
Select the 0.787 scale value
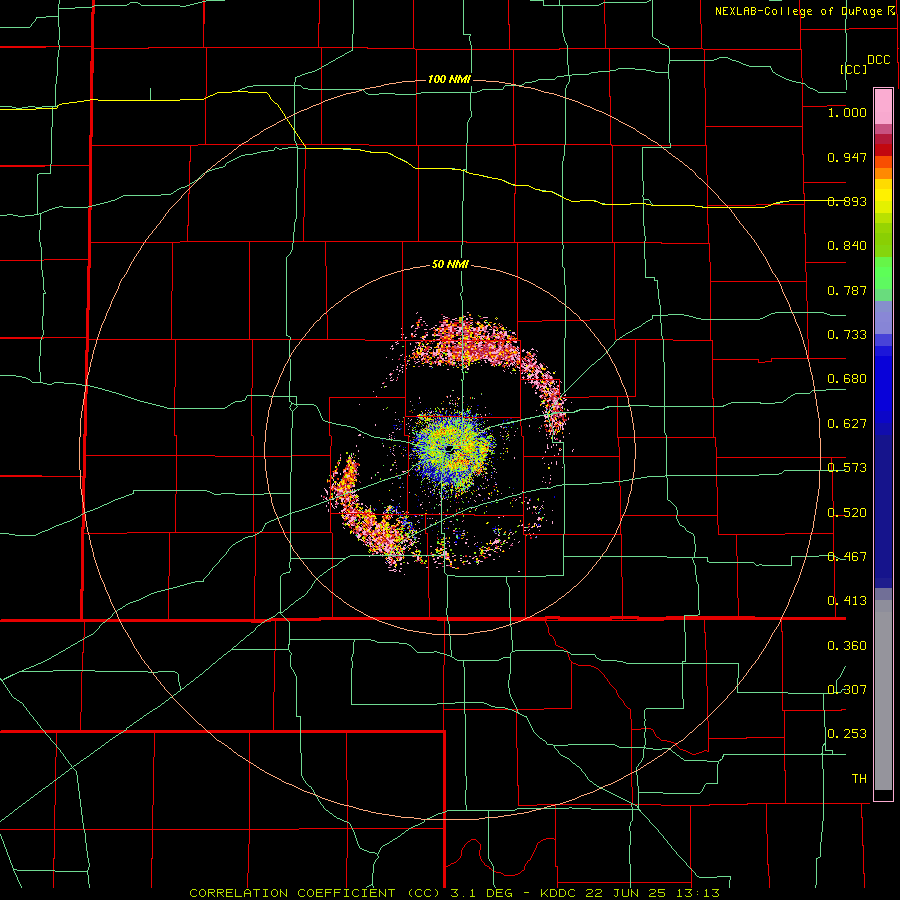tap(847, 290)
